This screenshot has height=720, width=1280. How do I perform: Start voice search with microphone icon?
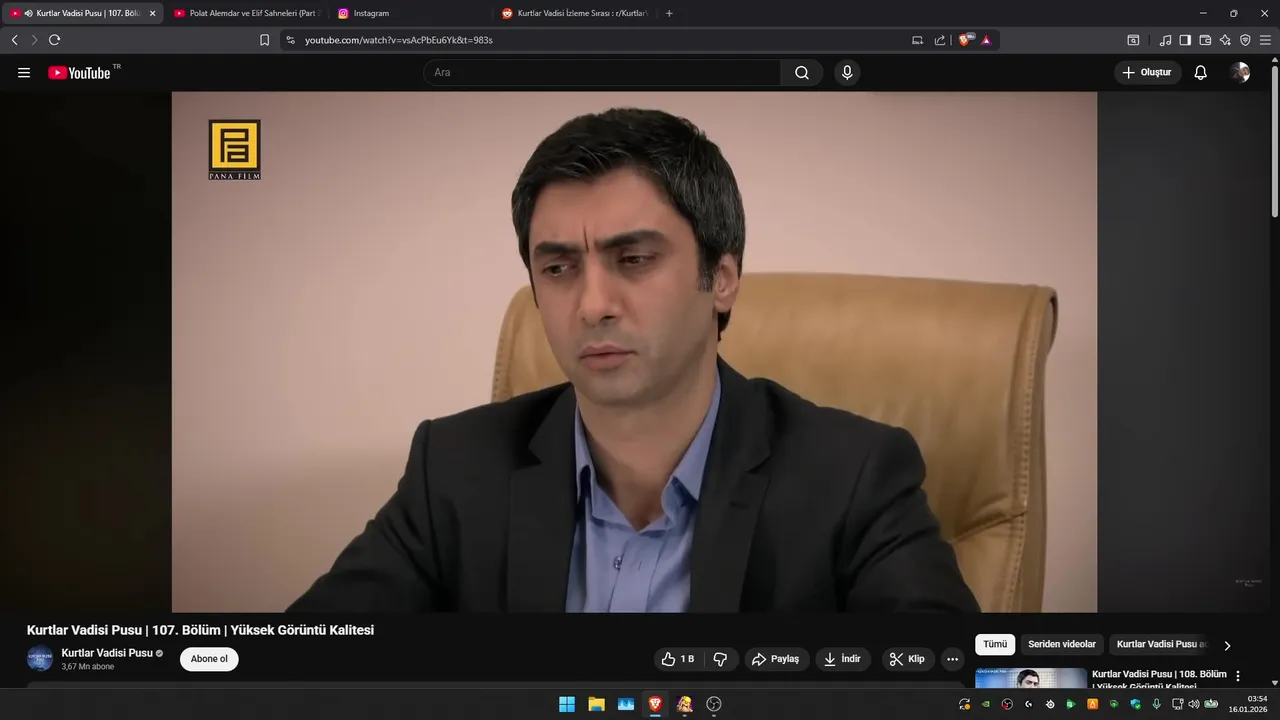pos(847,72)
